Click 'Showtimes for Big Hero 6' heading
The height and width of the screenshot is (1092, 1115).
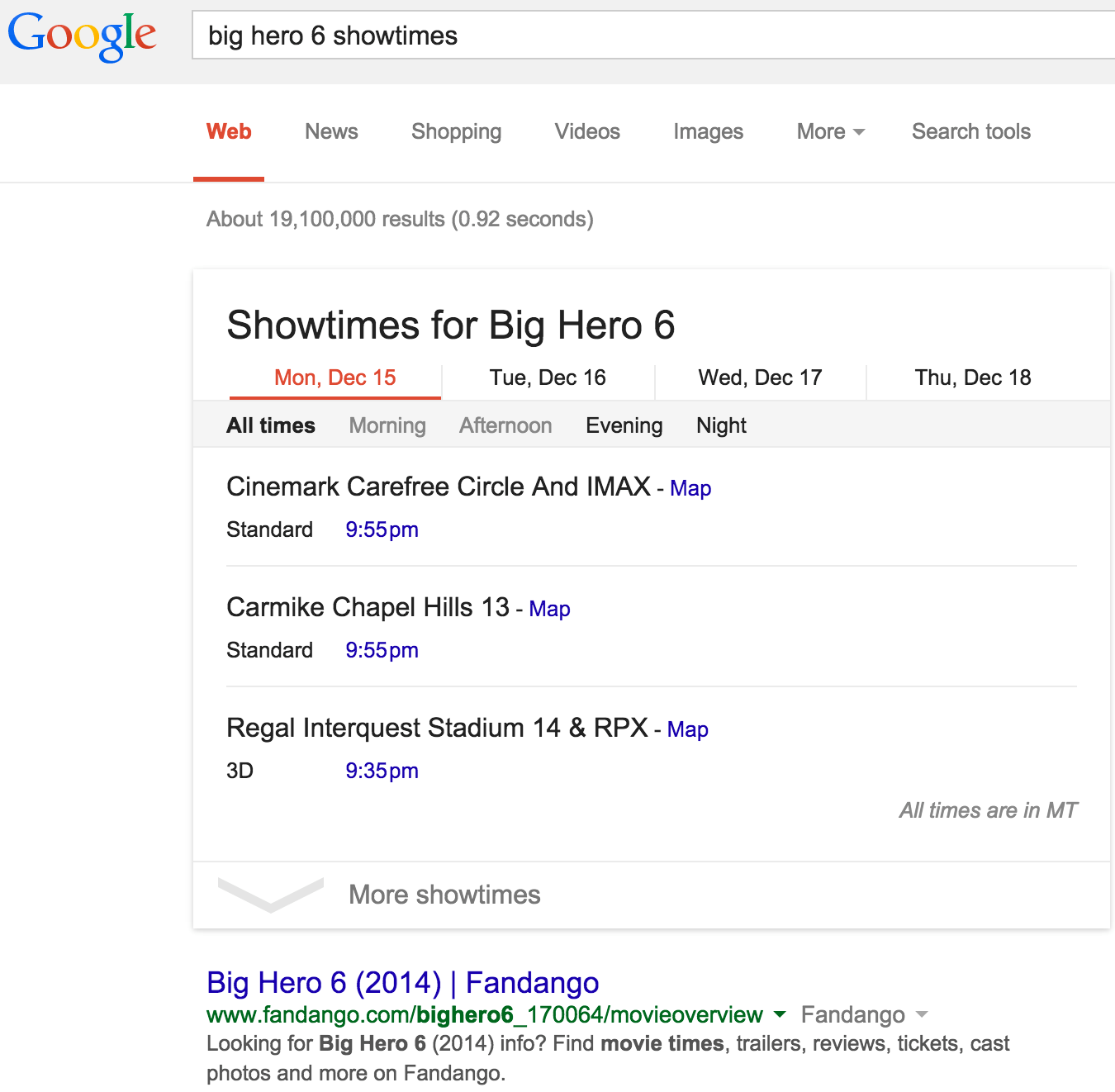[451, 325]
